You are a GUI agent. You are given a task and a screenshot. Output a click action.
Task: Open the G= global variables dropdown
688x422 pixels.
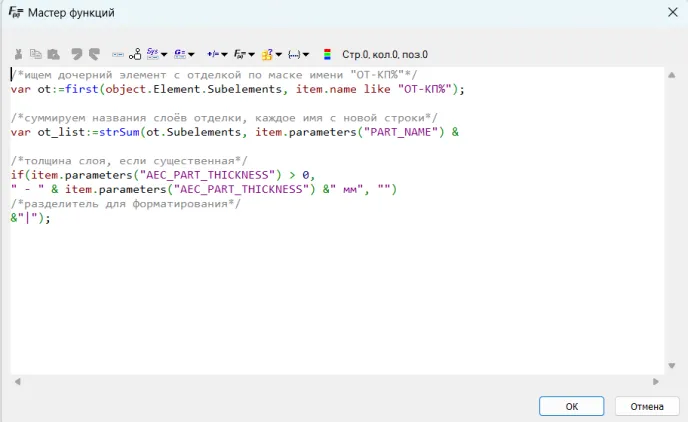[184, 54]
